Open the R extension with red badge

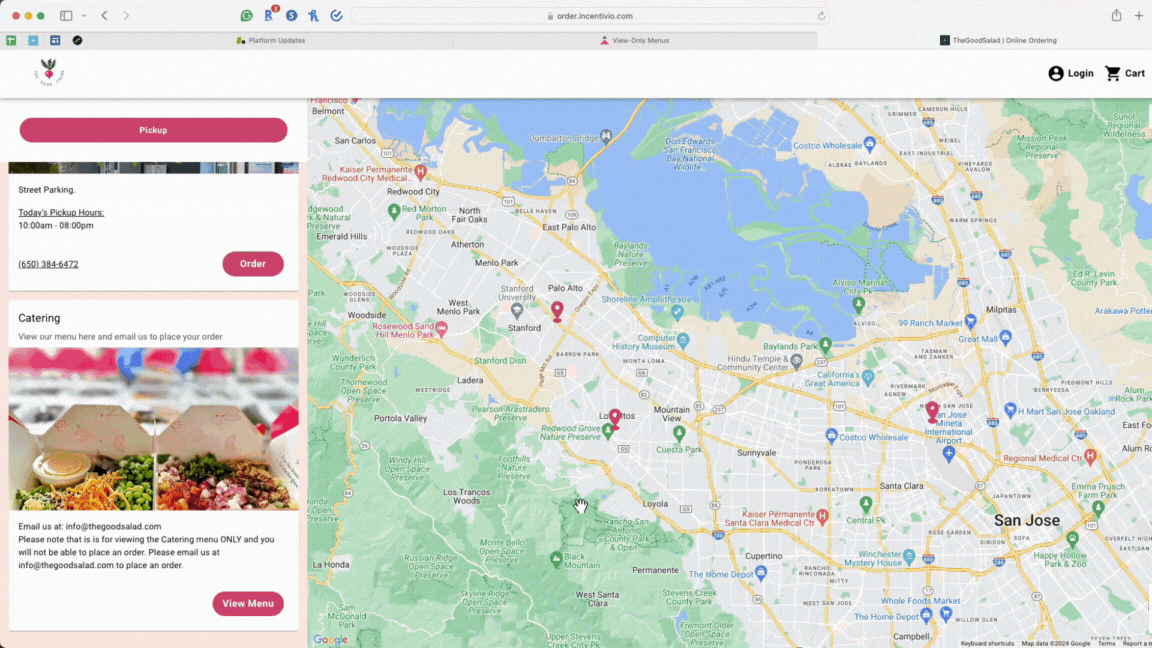(x=270, y=14)
